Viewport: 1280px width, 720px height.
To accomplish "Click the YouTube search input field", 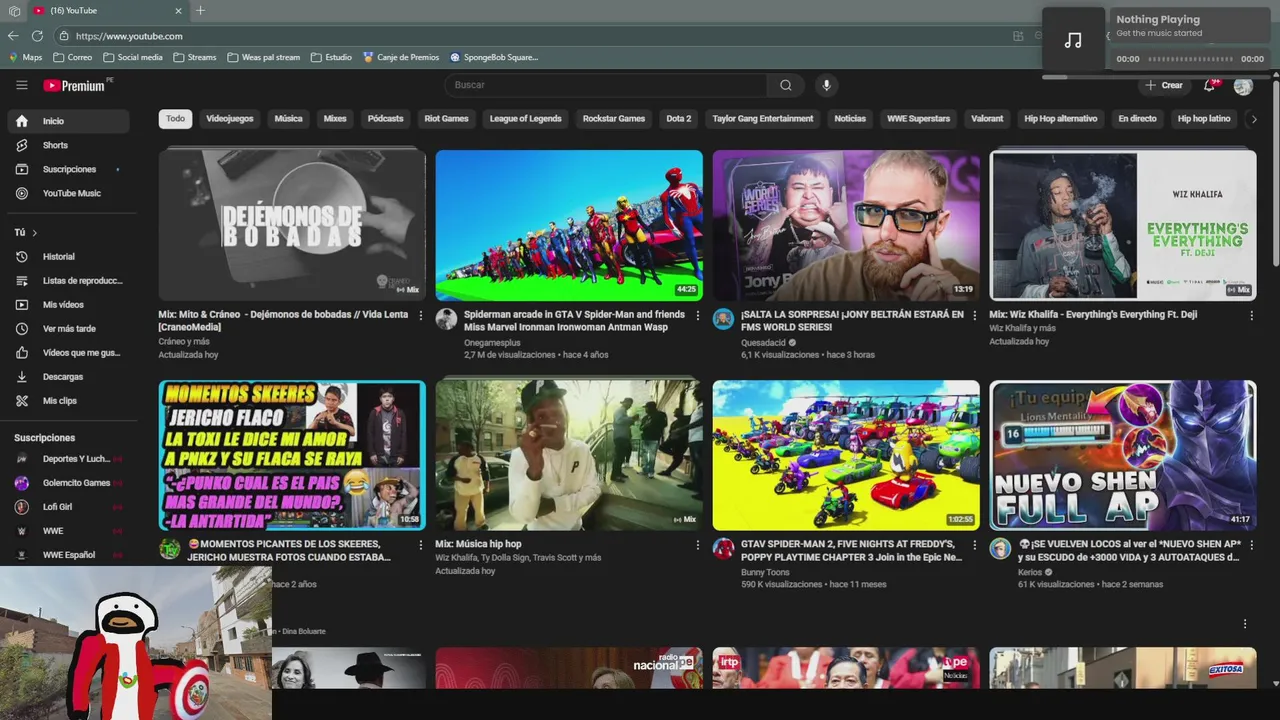I will coord(607,85).
